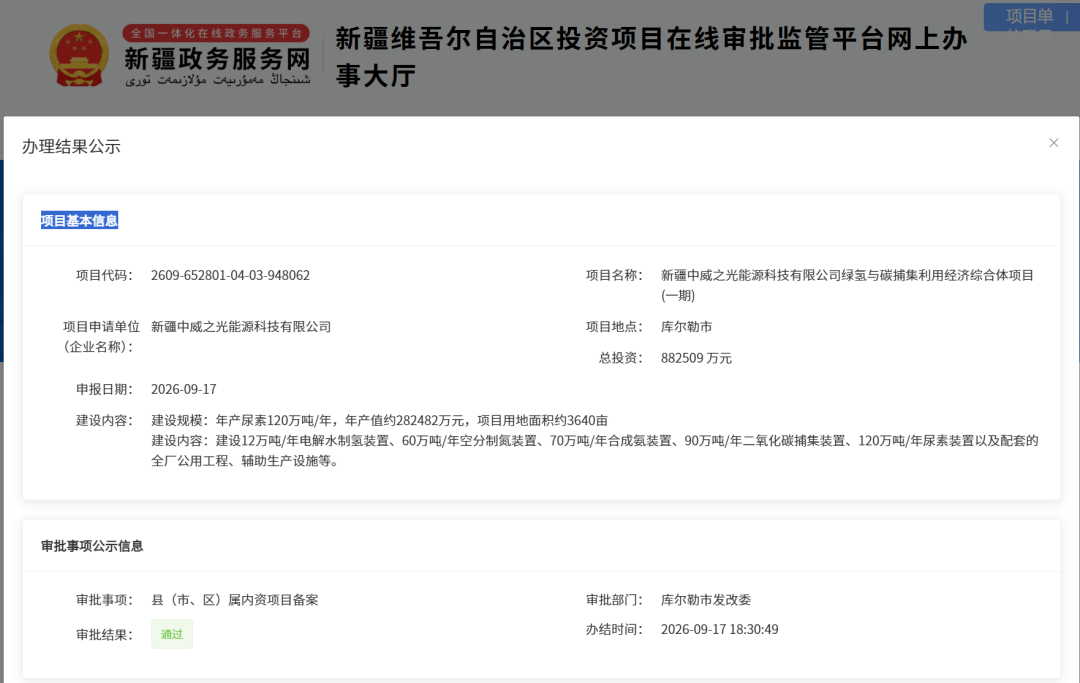Select declaration date 2026-09-17
Viewport: 1080px width, 683px height.
pyautogui.click(x=183, y=390)
